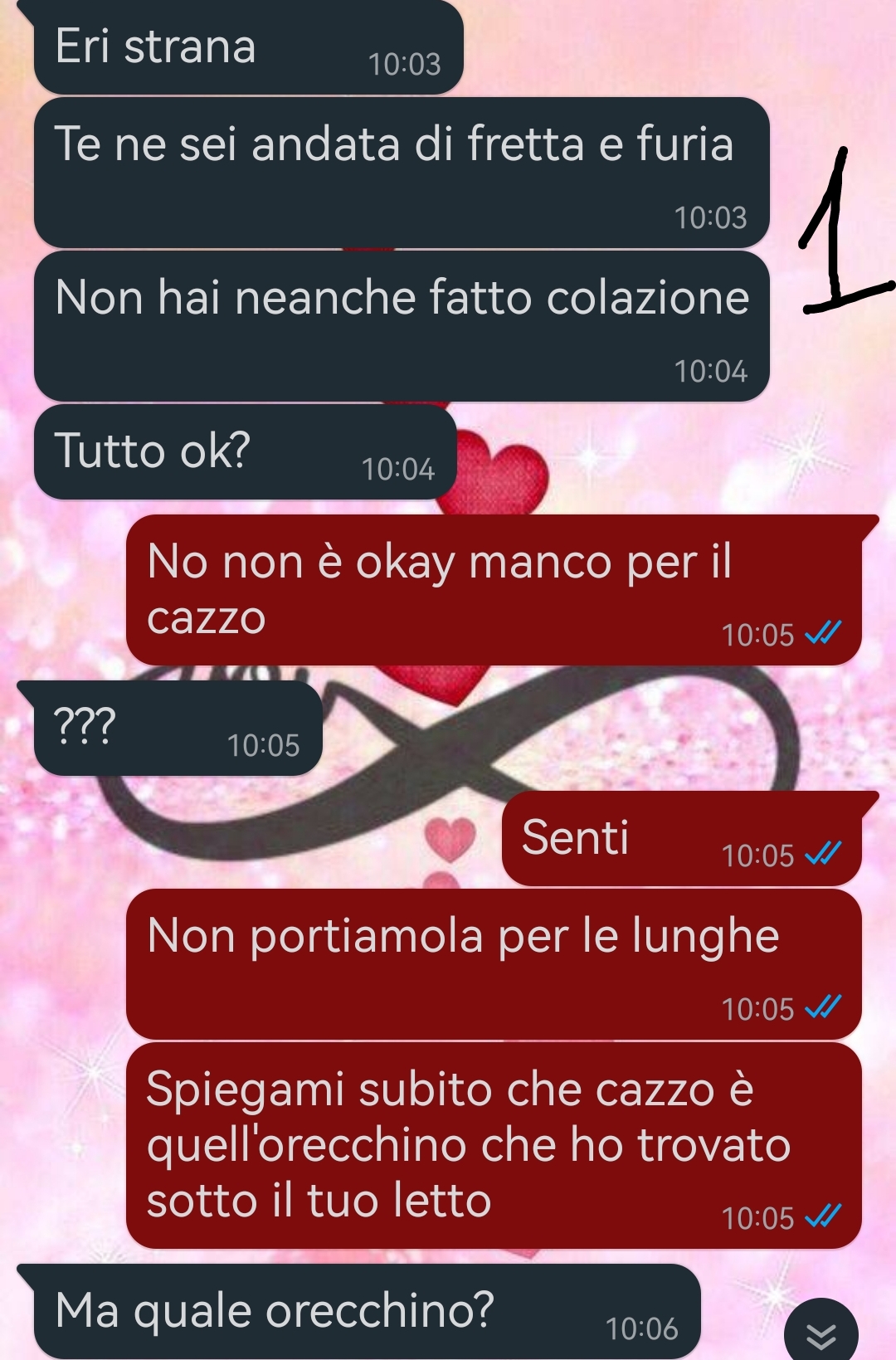The width and height of the screenshot is (896, 1360).
Task: Tap the 10:03 timestamp on 'Eri strana'
Action: (x=404, y=65)
